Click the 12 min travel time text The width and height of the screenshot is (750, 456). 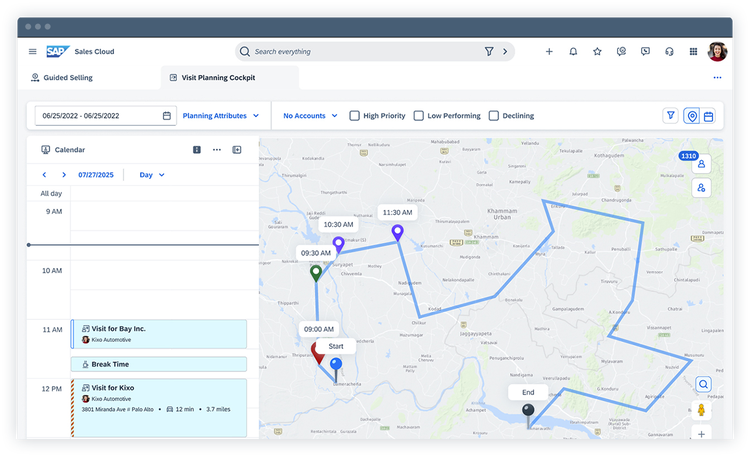coord(185,409)
